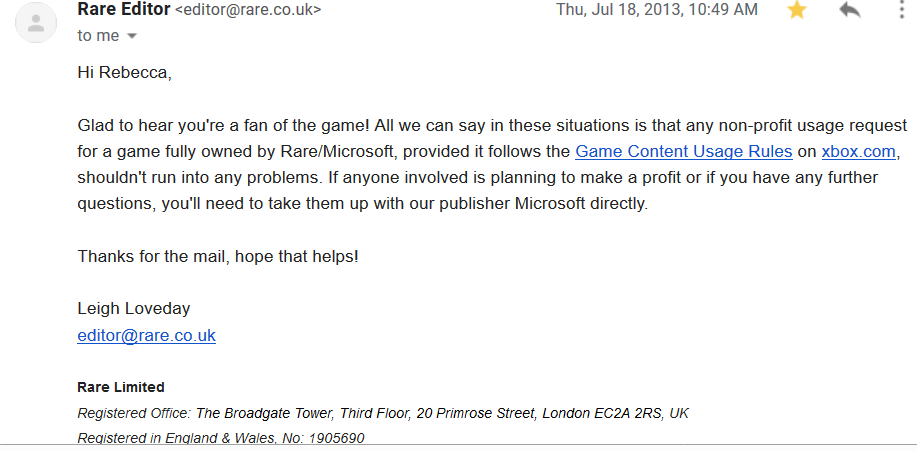
Task: Click the 'Thanks for the mail' sentence
Action: pos(217,256)
